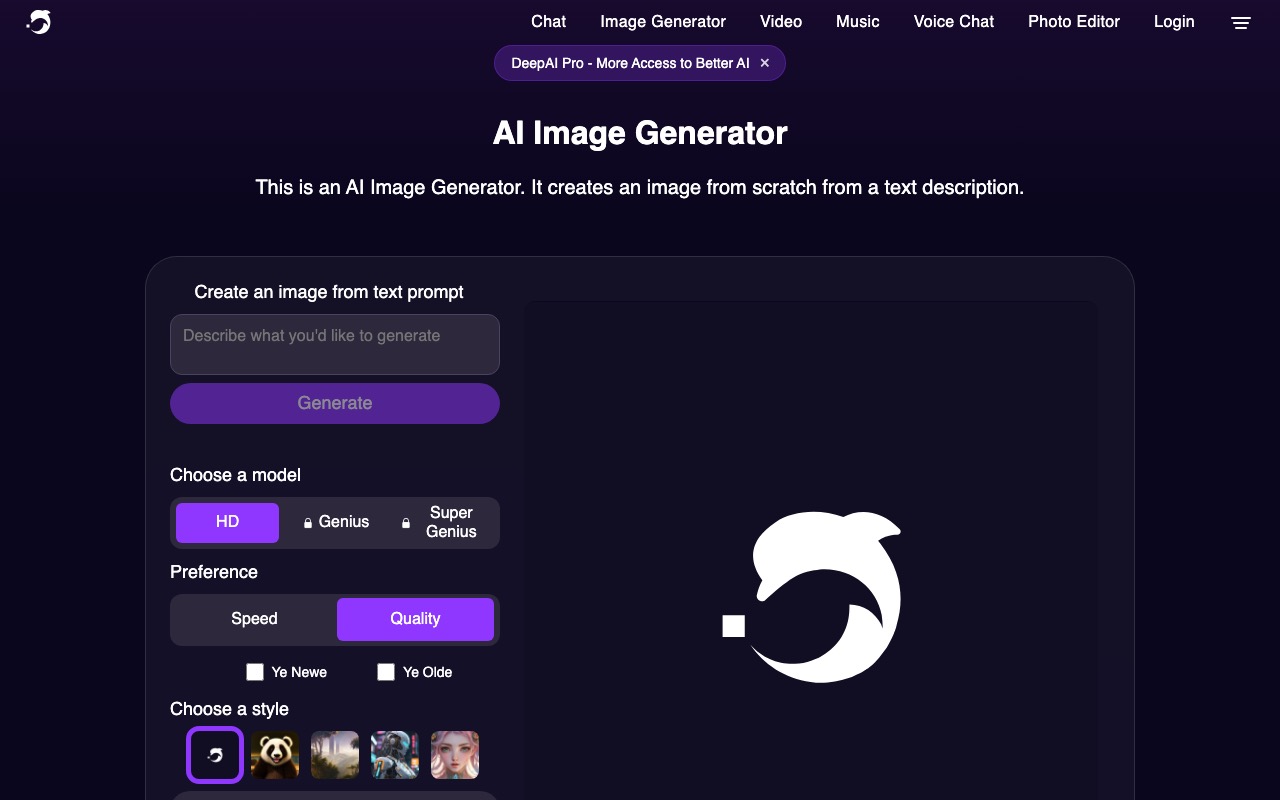Open the Photo Editor
Screen dimensions: 1280x800
point(1073,21)
